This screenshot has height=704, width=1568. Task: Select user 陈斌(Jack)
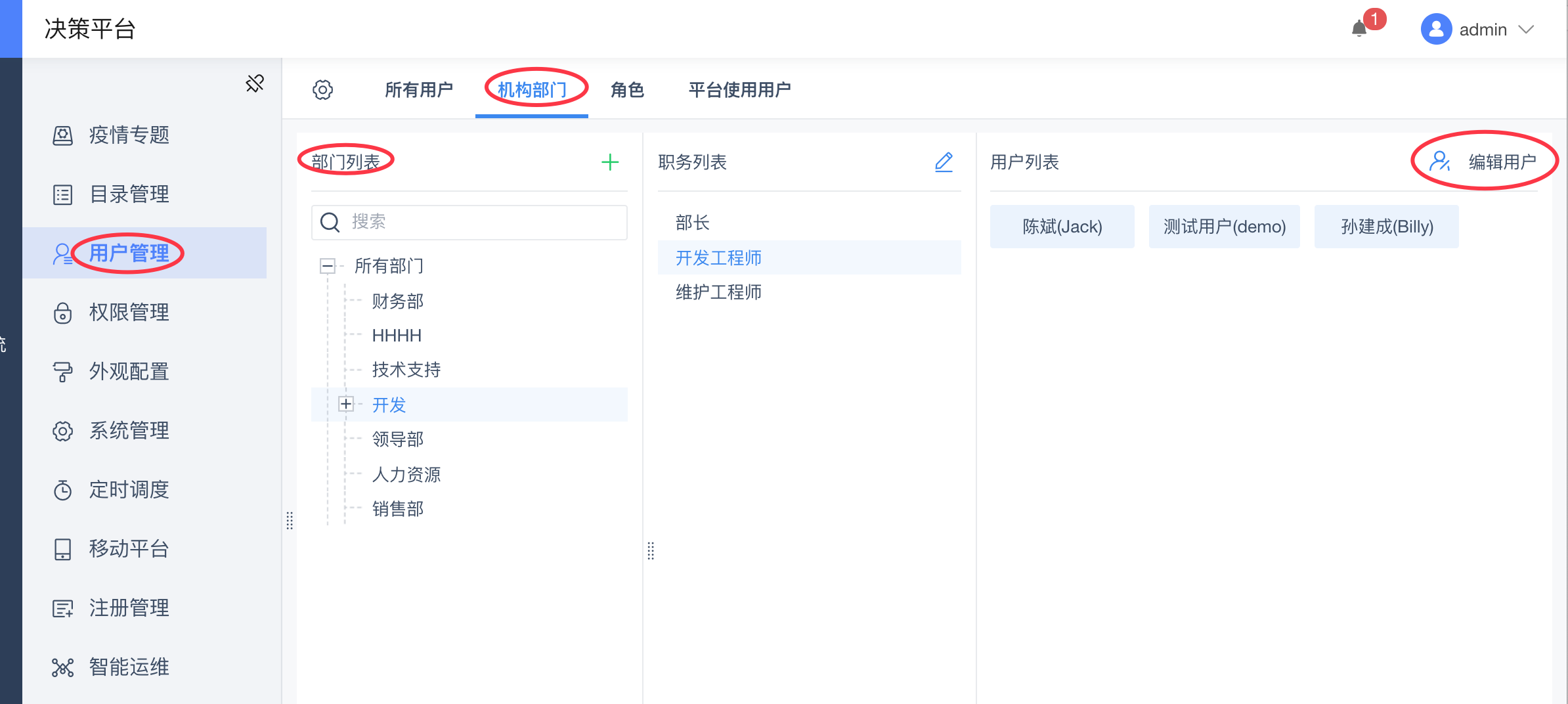1062,227
